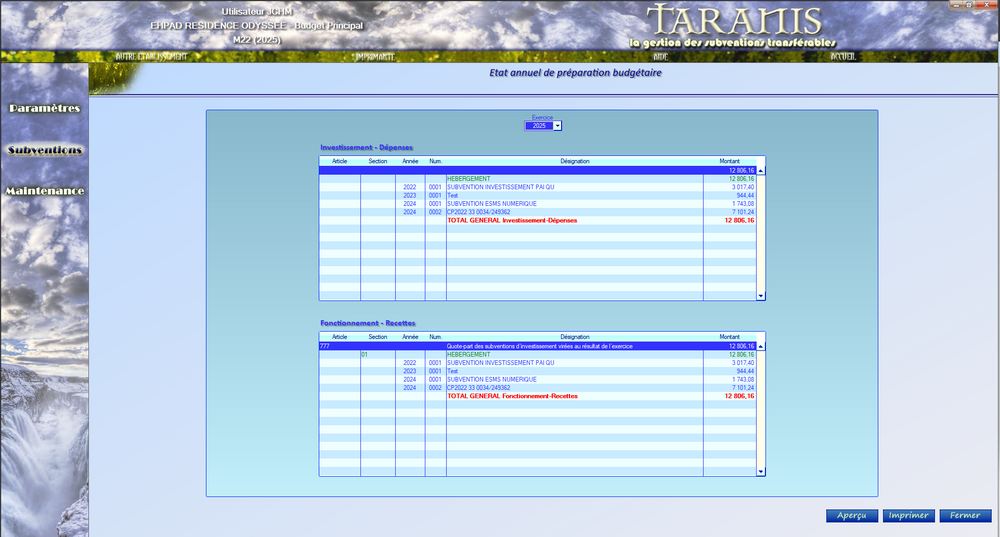Click the Montant column header in Dépenses table
This screenshot has height=537, width=1000.
(729, 161)
